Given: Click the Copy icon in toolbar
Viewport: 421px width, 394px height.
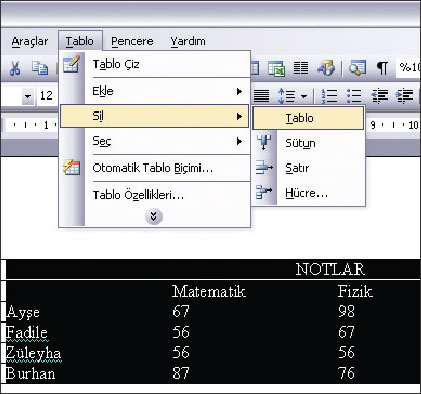Looking at the screenshot, I should point(40,68).
